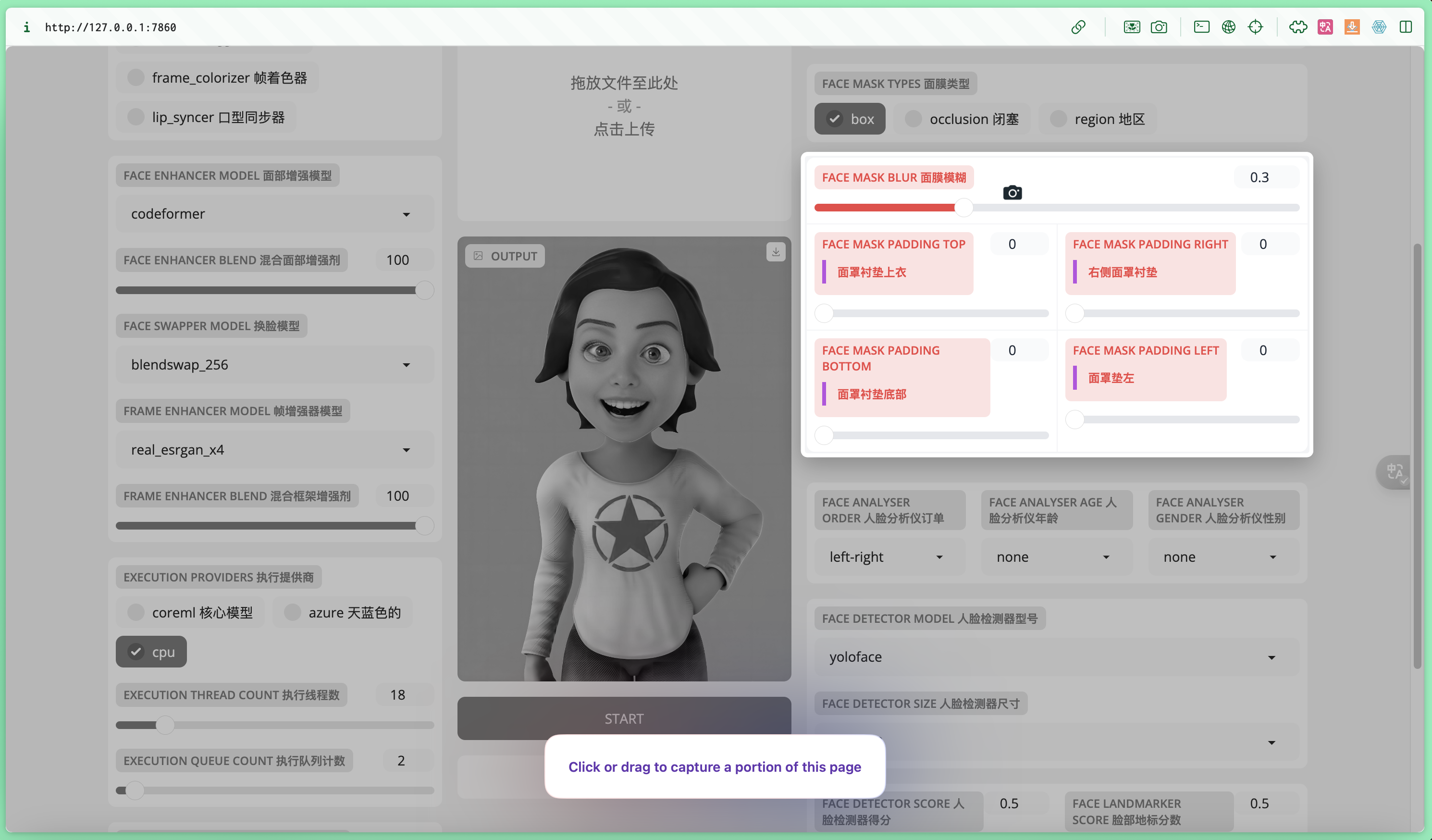Open the extensions puzzle piece icon
Screen dimensions: 1432x840
(x=1298, y=27)
